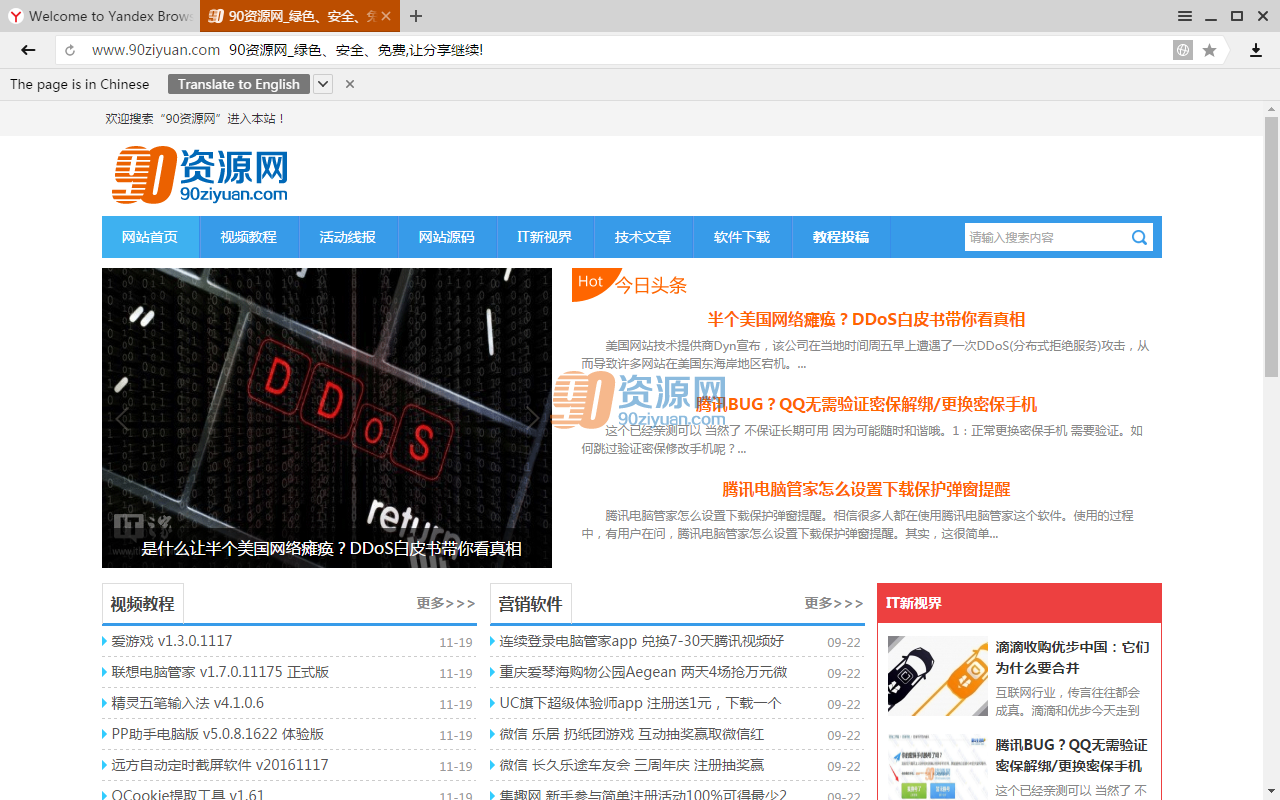Open headline 半个美国网络瘫痪？DDoS白皮书带你看真相
Screen dimensions: 1280x800
coord(866,319)
